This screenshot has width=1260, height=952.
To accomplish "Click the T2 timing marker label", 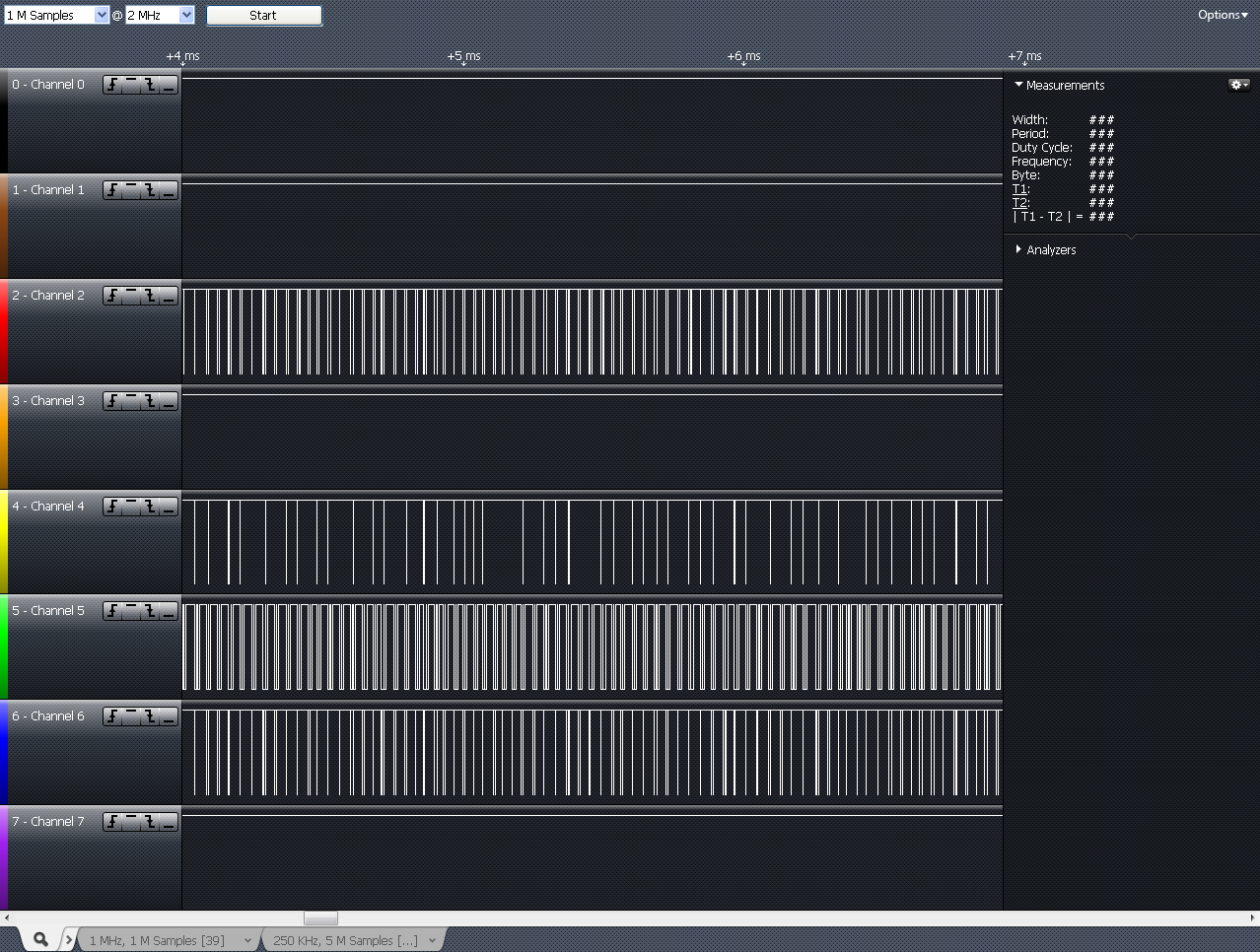I will [1020, 203].
